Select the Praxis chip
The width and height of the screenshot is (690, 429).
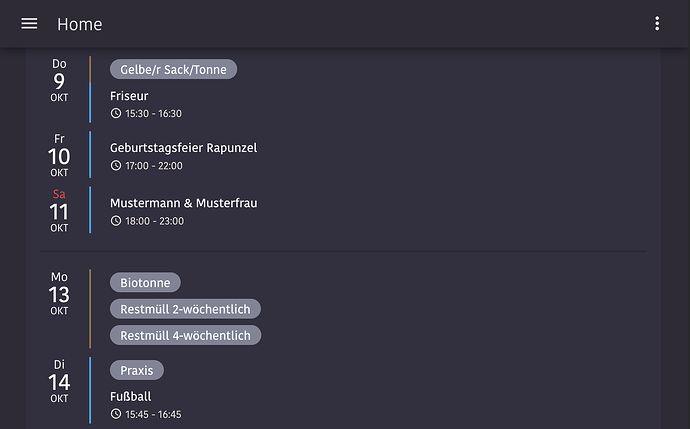point(137,370)
